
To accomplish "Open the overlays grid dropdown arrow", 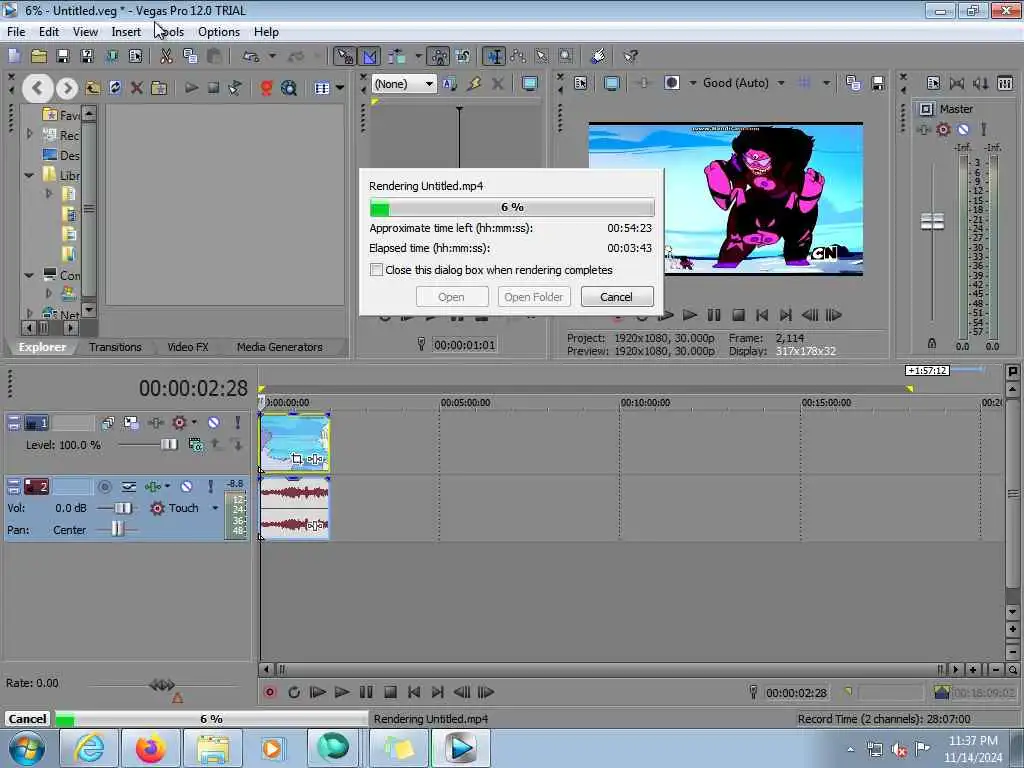I will click(826, 83).
